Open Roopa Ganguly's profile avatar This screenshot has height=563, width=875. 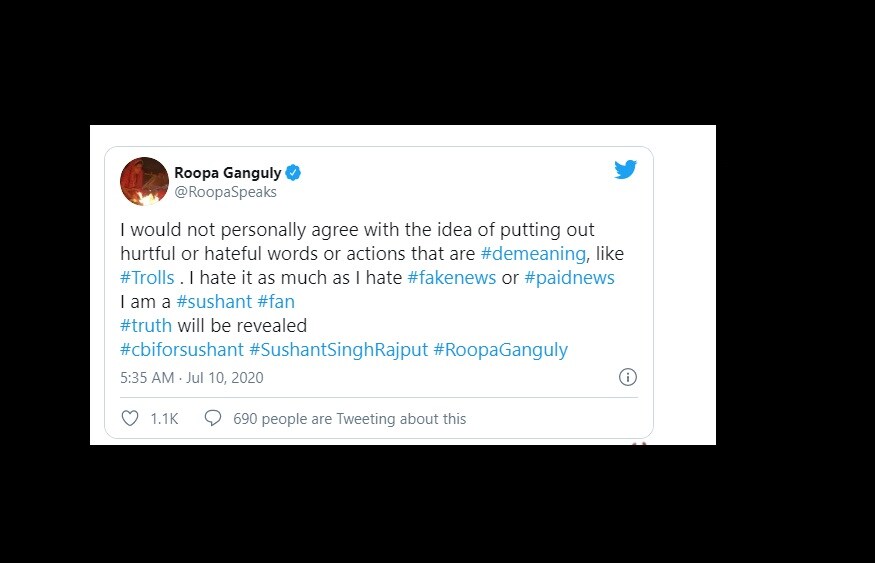click(x=145, y=181)
